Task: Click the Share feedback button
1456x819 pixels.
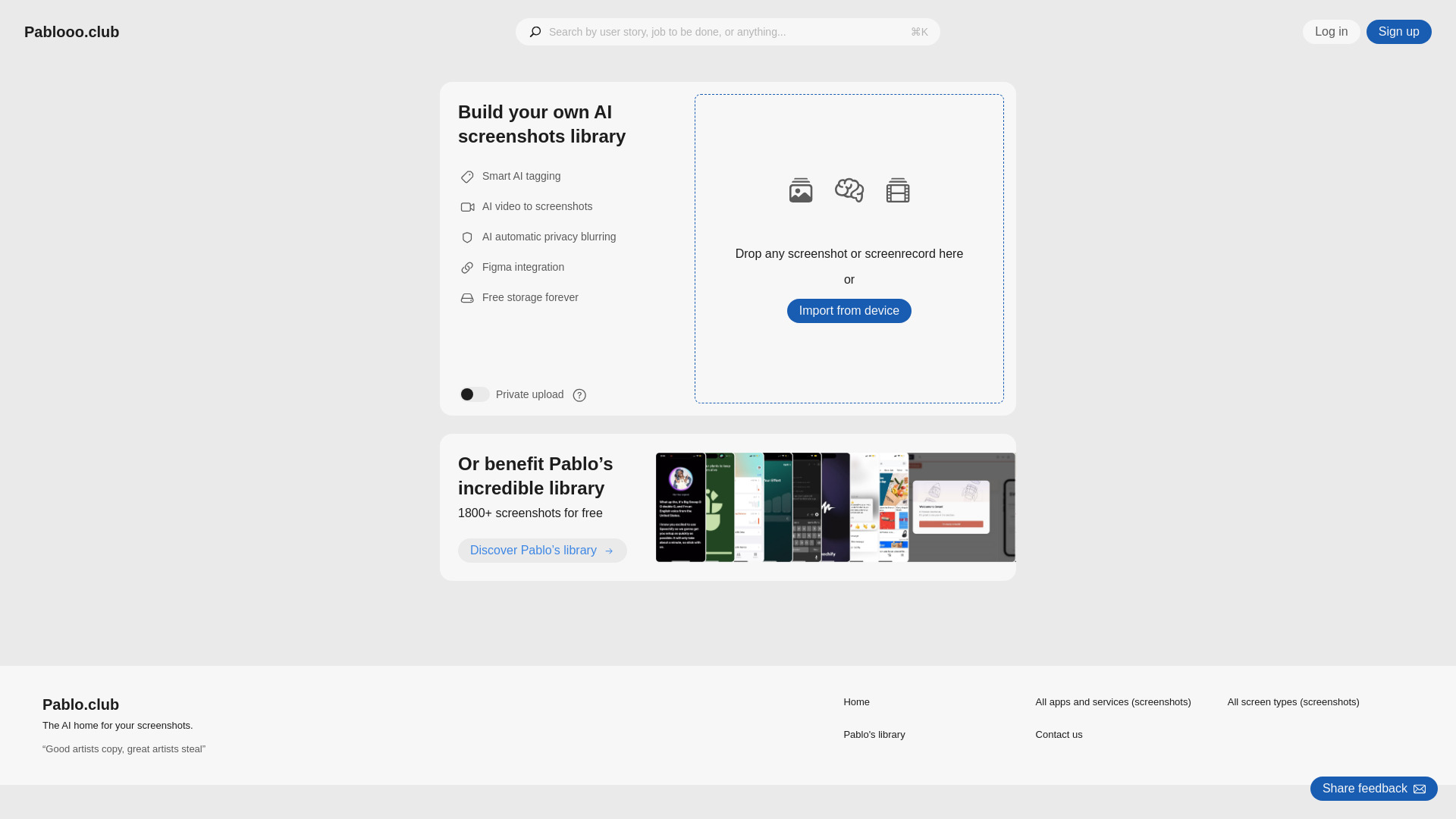Action: click(1373, 788)
